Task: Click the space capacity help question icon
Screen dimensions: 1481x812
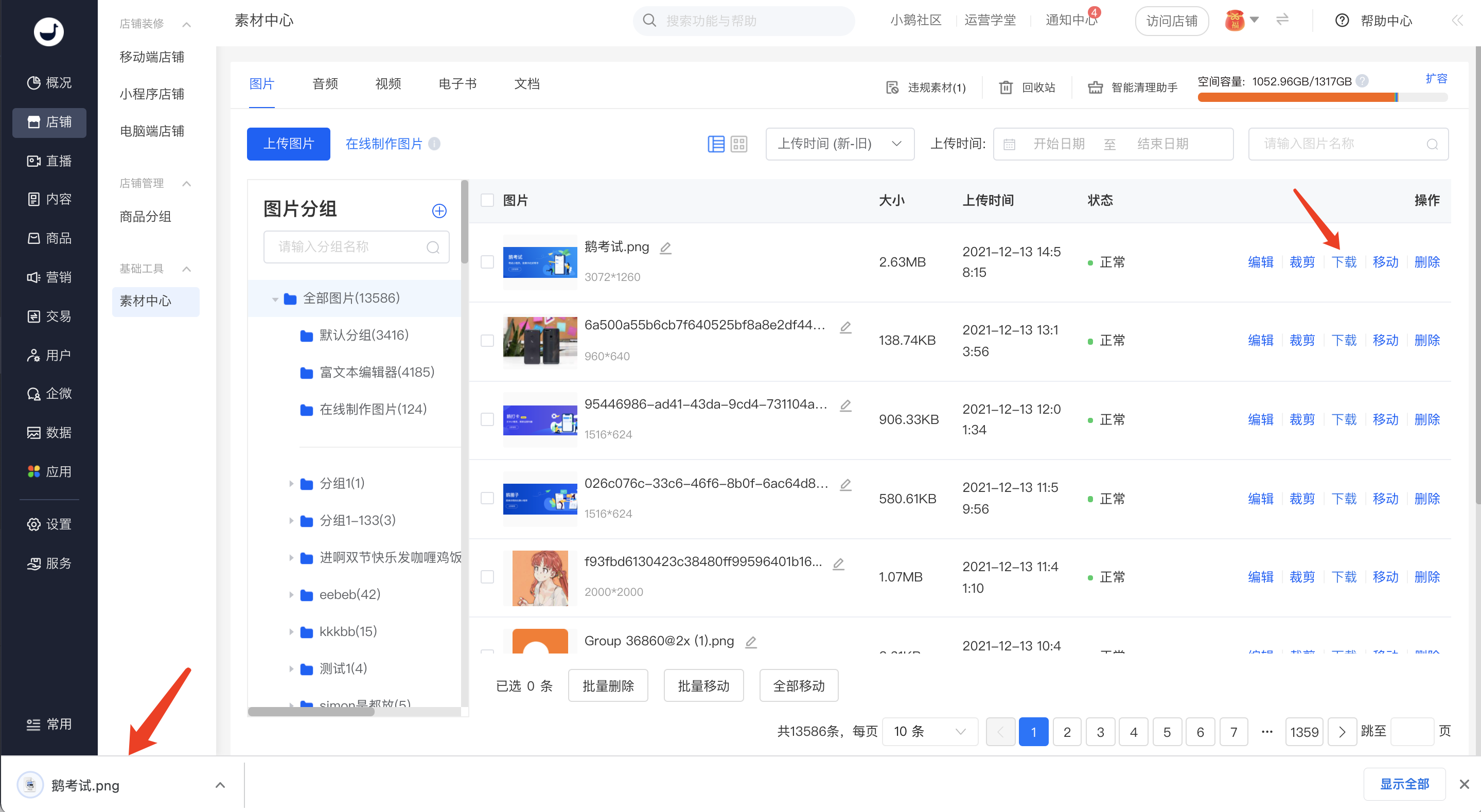Action: pyautogui.click(x=1362, y=81)
